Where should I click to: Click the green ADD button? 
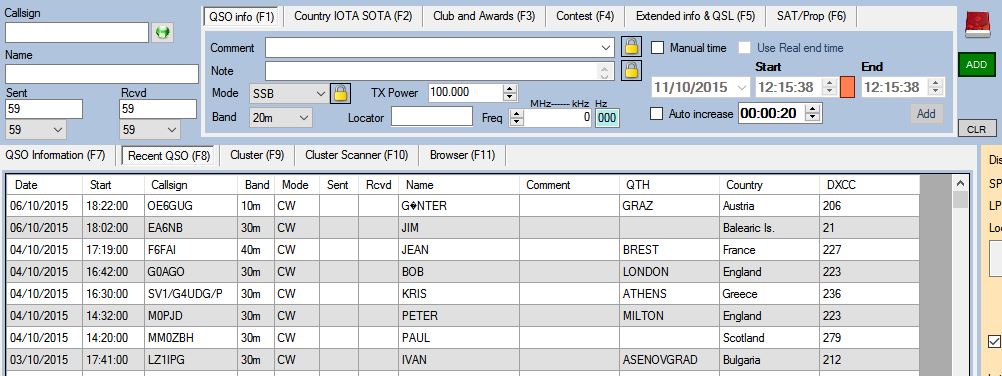click(976, 65)
